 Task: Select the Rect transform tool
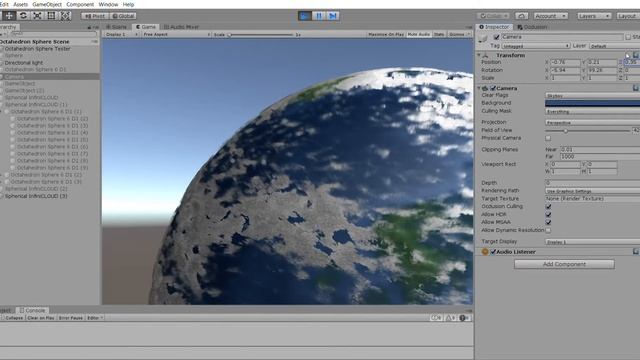[x=51, y=16]
